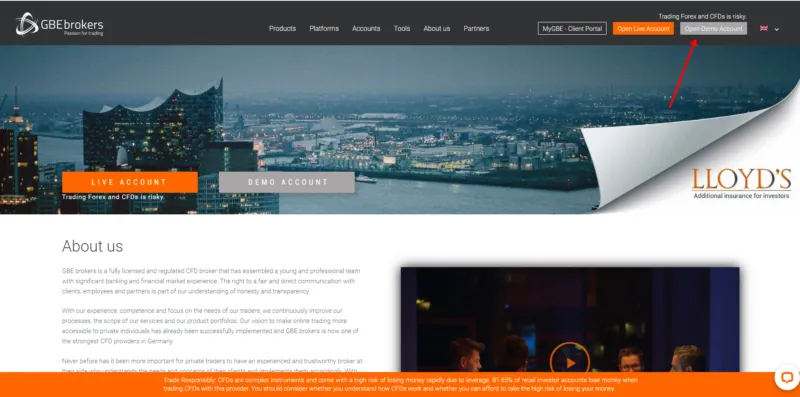Click the UK flag language icon
800x397 pixels.
click(x=764, y=29)
